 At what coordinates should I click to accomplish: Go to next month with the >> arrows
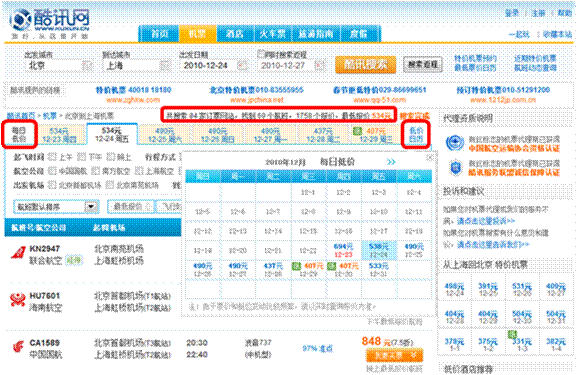tap(391, 162)
